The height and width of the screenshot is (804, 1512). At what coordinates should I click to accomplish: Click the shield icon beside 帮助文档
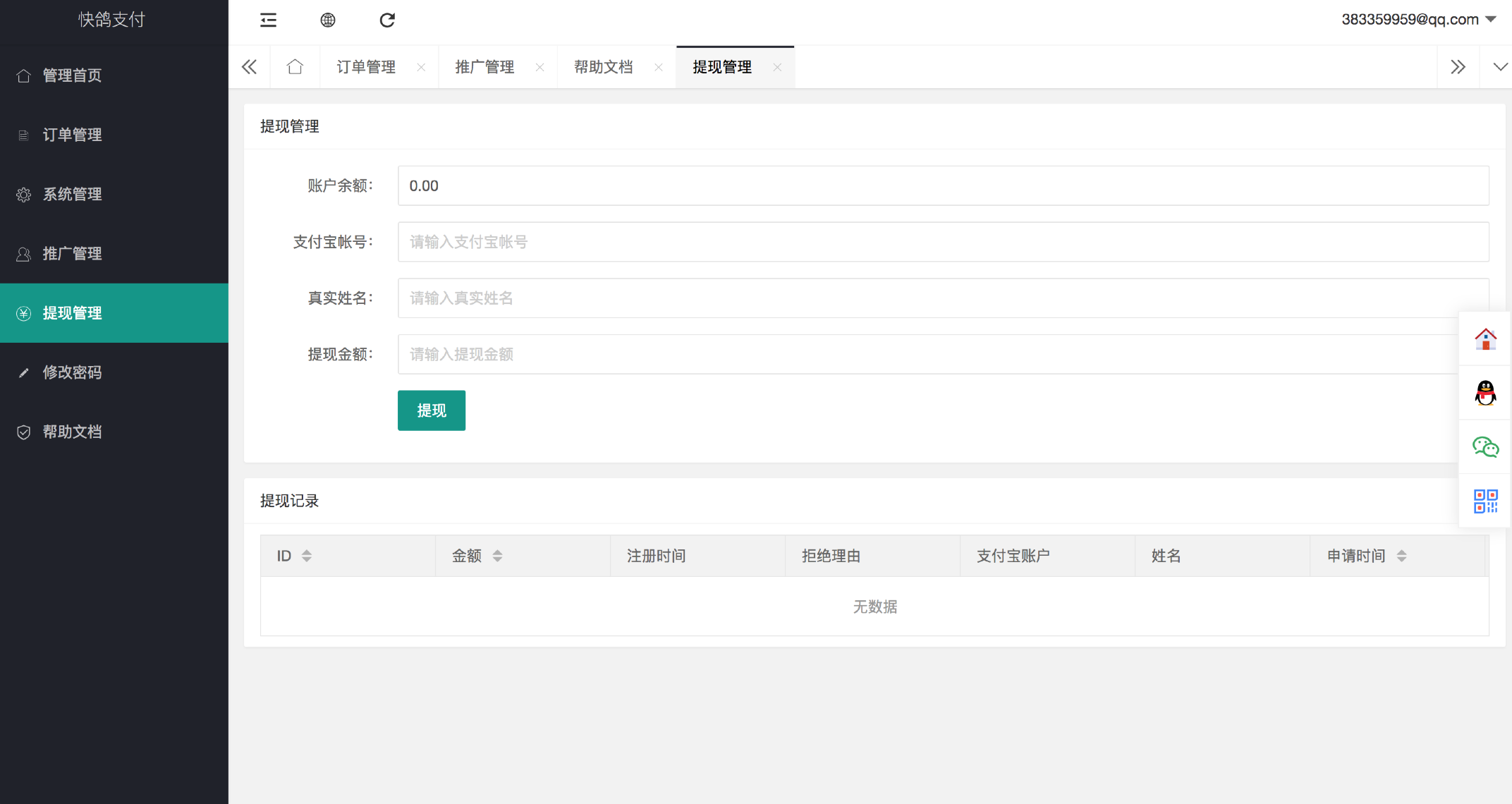tap(23, 432)
